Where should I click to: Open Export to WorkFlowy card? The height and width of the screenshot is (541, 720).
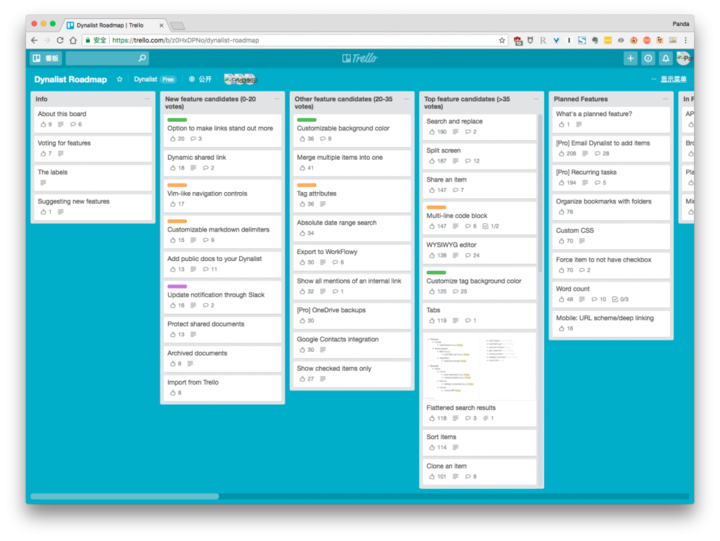(352, 257)
